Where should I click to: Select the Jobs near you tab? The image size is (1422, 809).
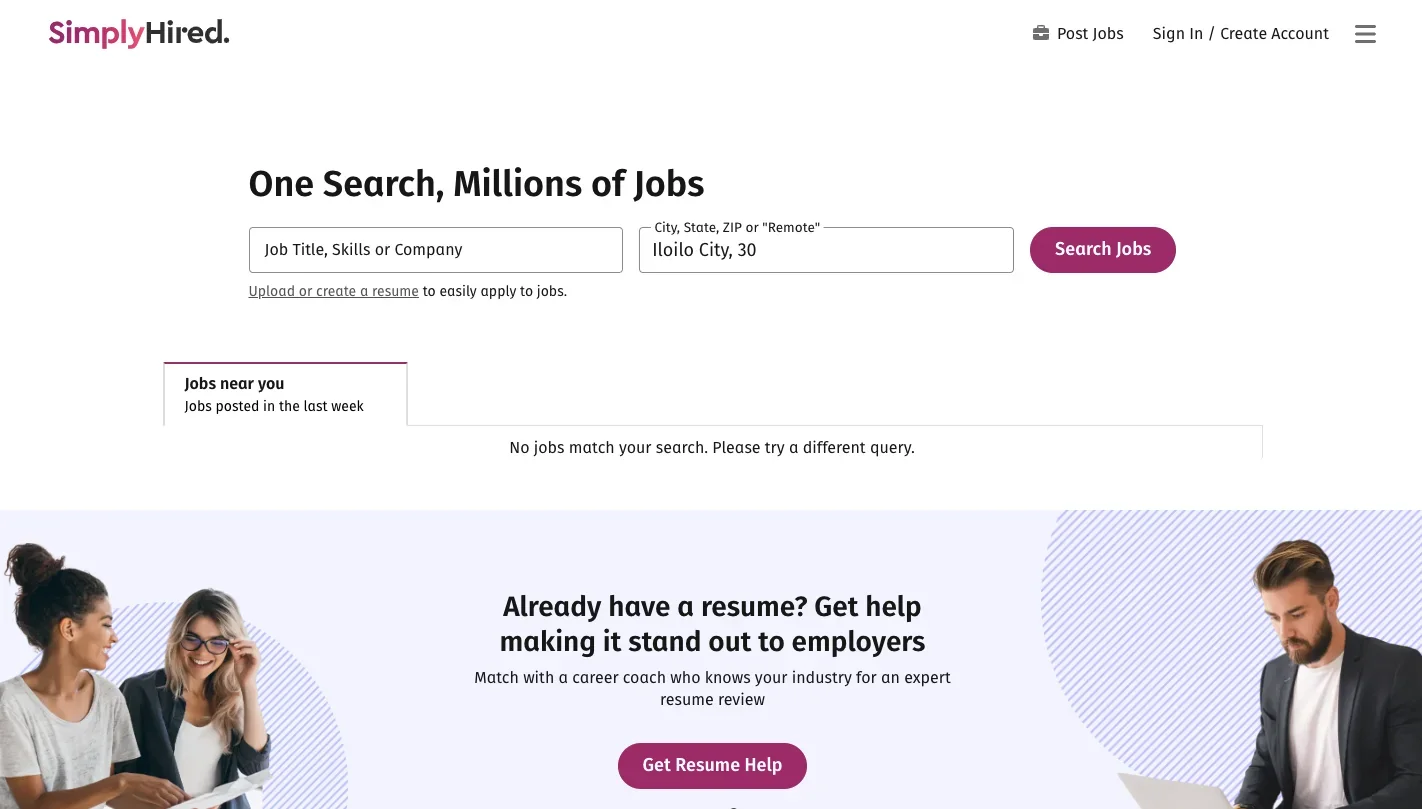[x=285, y=394]
